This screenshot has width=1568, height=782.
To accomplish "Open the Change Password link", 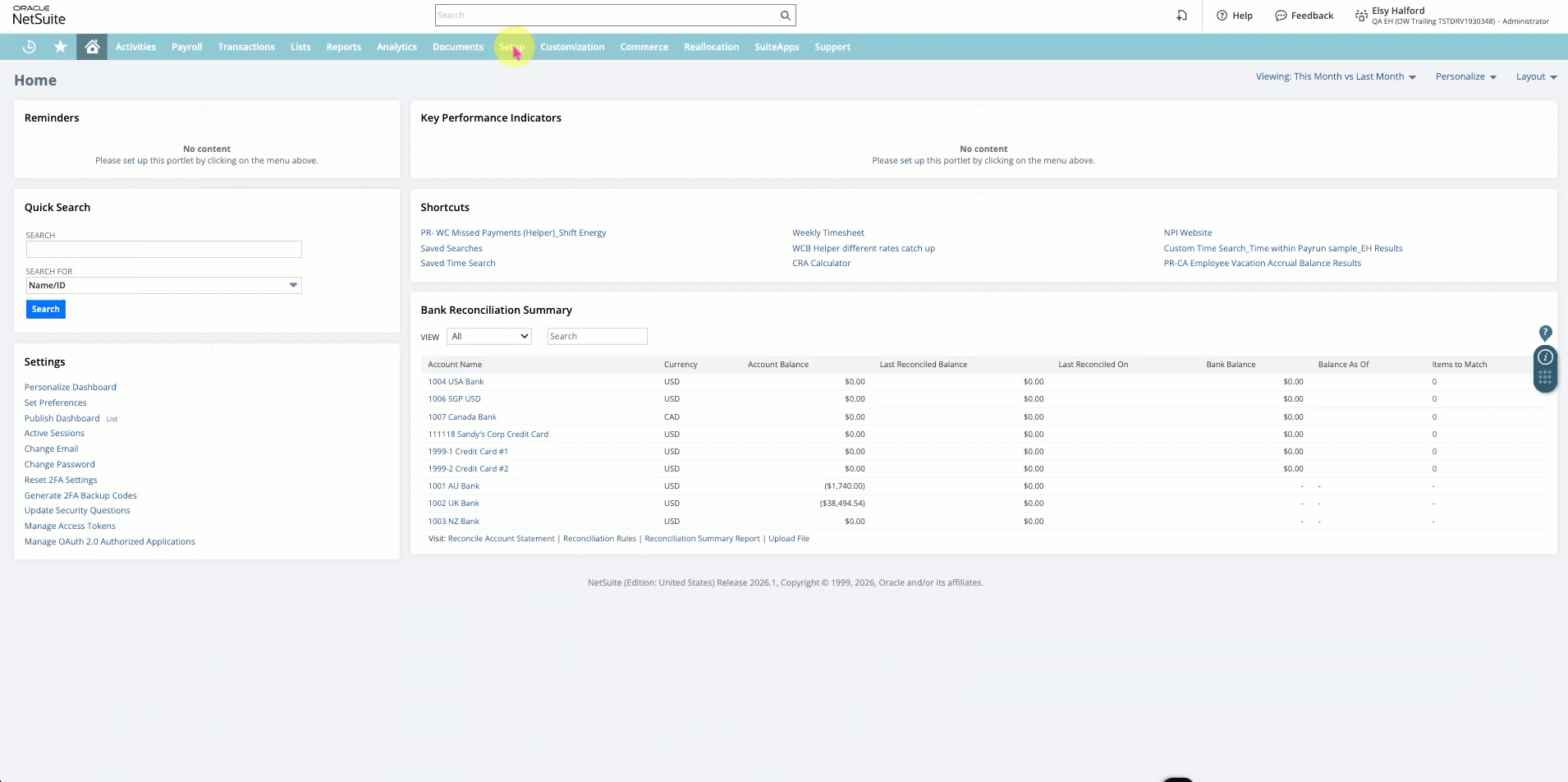I will click(60, 464).
